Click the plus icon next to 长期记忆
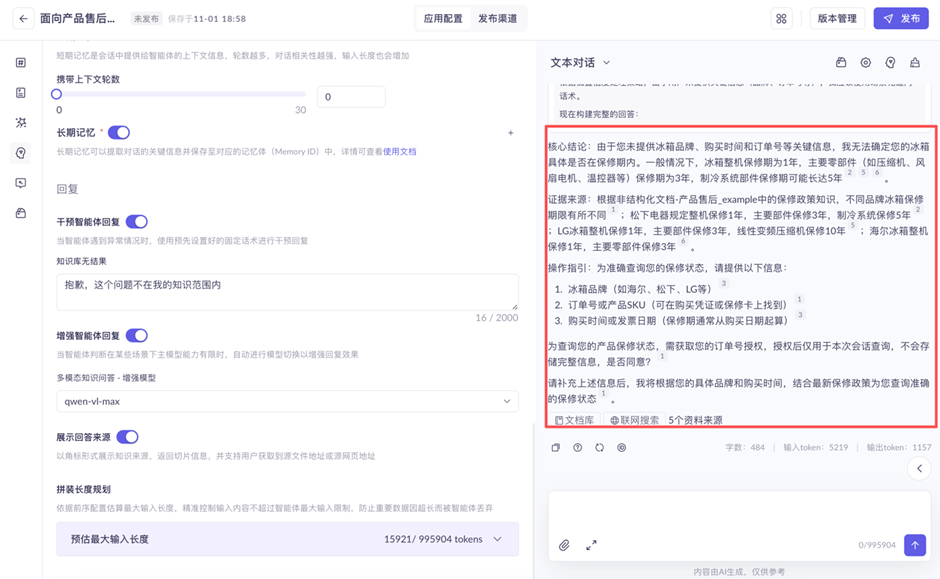Image resolution: width=940 pixels, height=579 pixels. click(511, 132)
